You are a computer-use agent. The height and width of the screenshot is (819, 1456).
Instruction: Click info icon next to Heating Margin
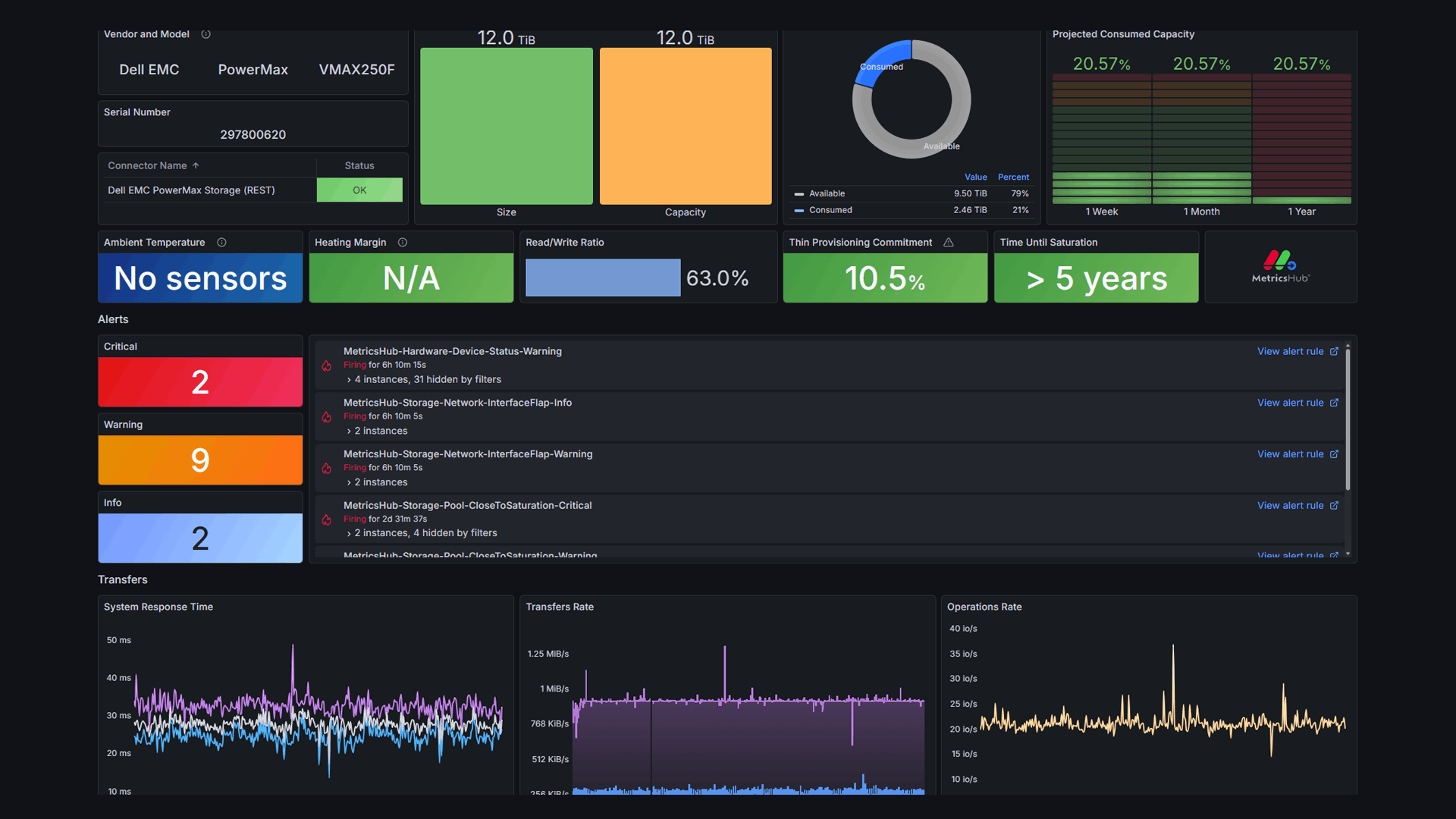pyautogui.click(x=403, y=243)
